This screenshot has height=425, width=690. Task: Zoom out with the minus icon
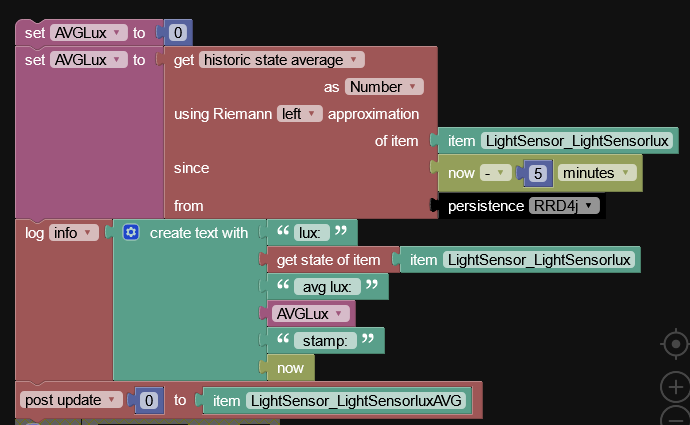coord(675,416)
